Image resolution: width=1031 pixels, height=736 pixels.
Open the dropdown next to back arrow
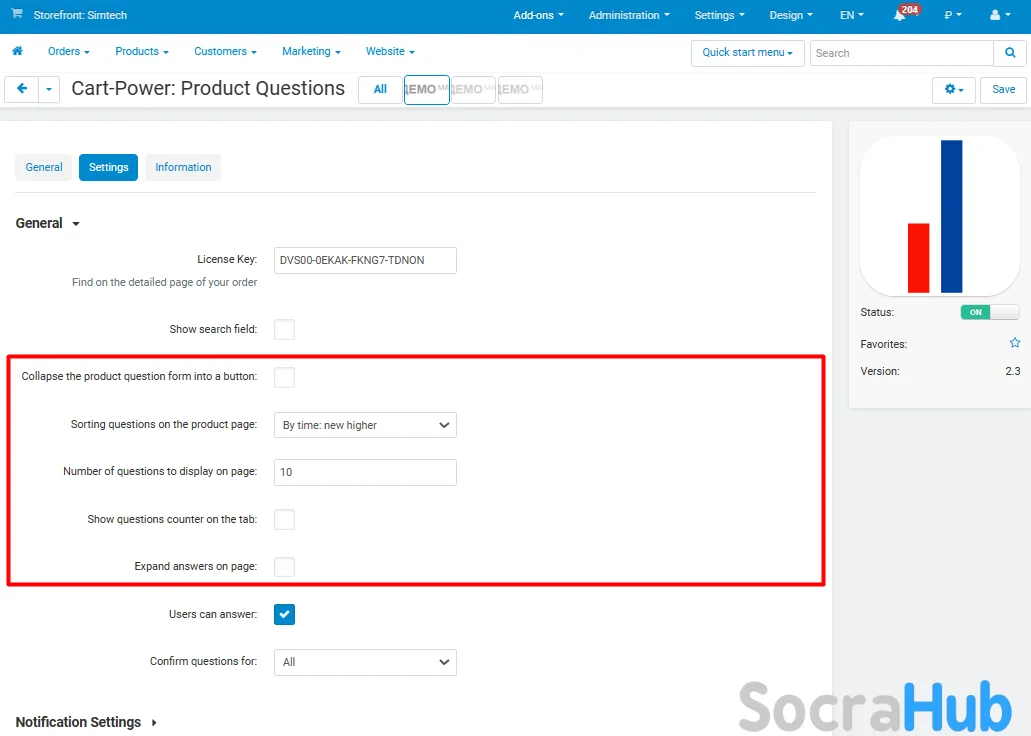click(x=49, y=89)
